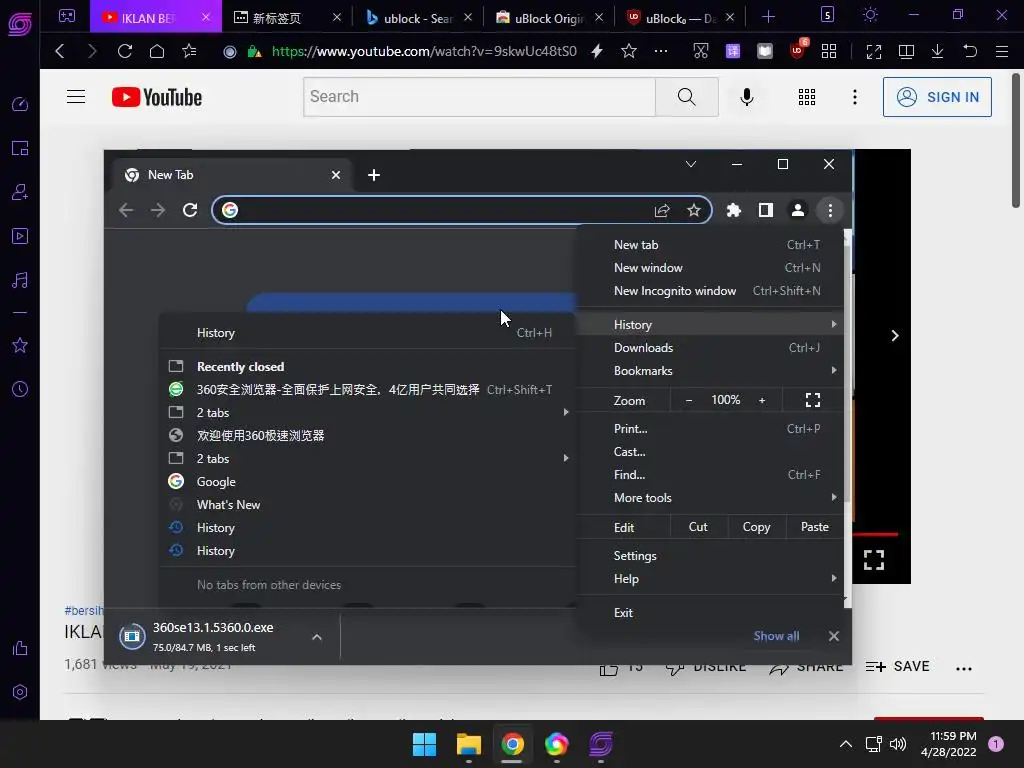Click Chrome icon on the taskbar
This screenshot has height=768, width=1024.
pos(512,744)
